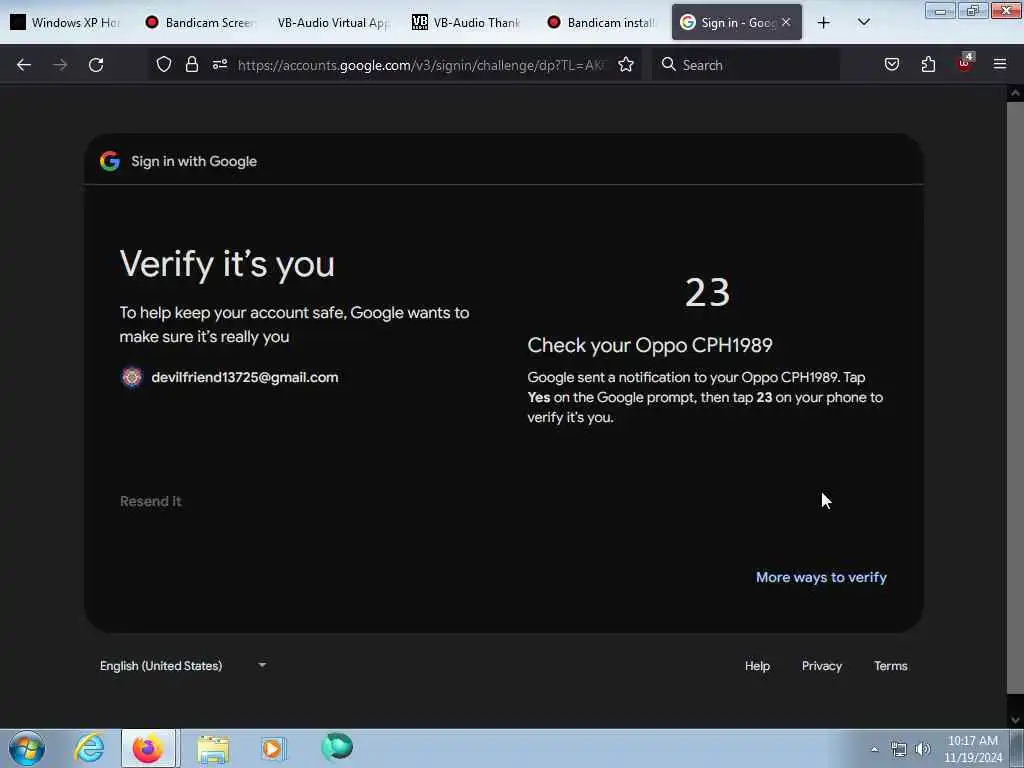Switch to the Windows XP tab
The height and width of the screenshot is (768, 1024).
pyautogui.click(x=65, y=22)
